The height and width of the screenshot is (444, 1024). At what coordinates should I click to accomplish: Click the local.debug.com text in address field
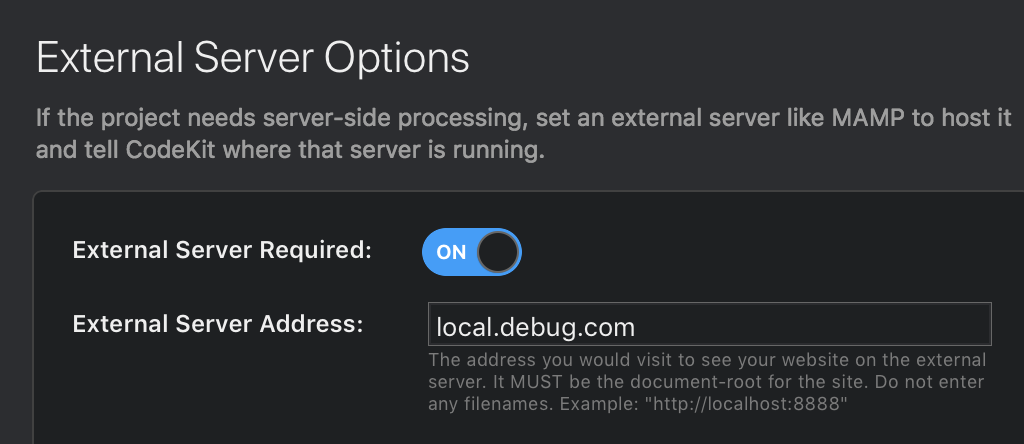click(536, 326)
